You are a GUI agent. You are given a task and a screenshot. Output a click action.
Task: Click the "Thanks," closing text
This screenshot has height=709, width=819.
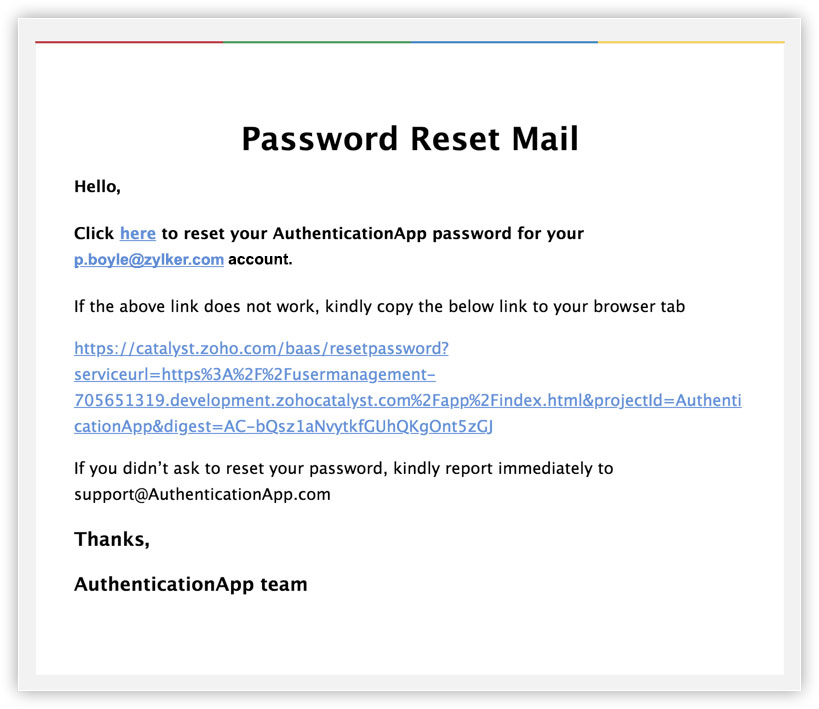[112, 540]
